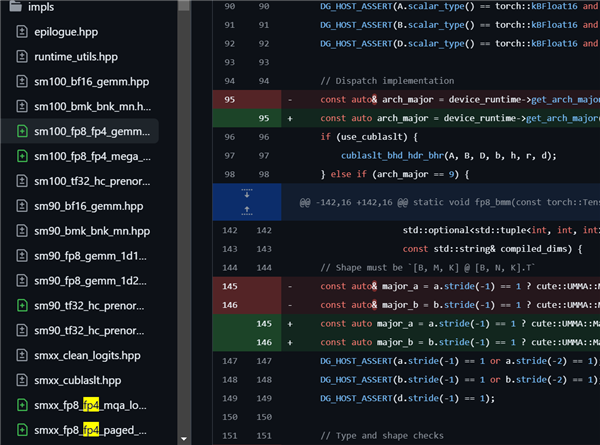Open sm90_fp8_gemm_1d2 file in the tree

click(90, 281)
